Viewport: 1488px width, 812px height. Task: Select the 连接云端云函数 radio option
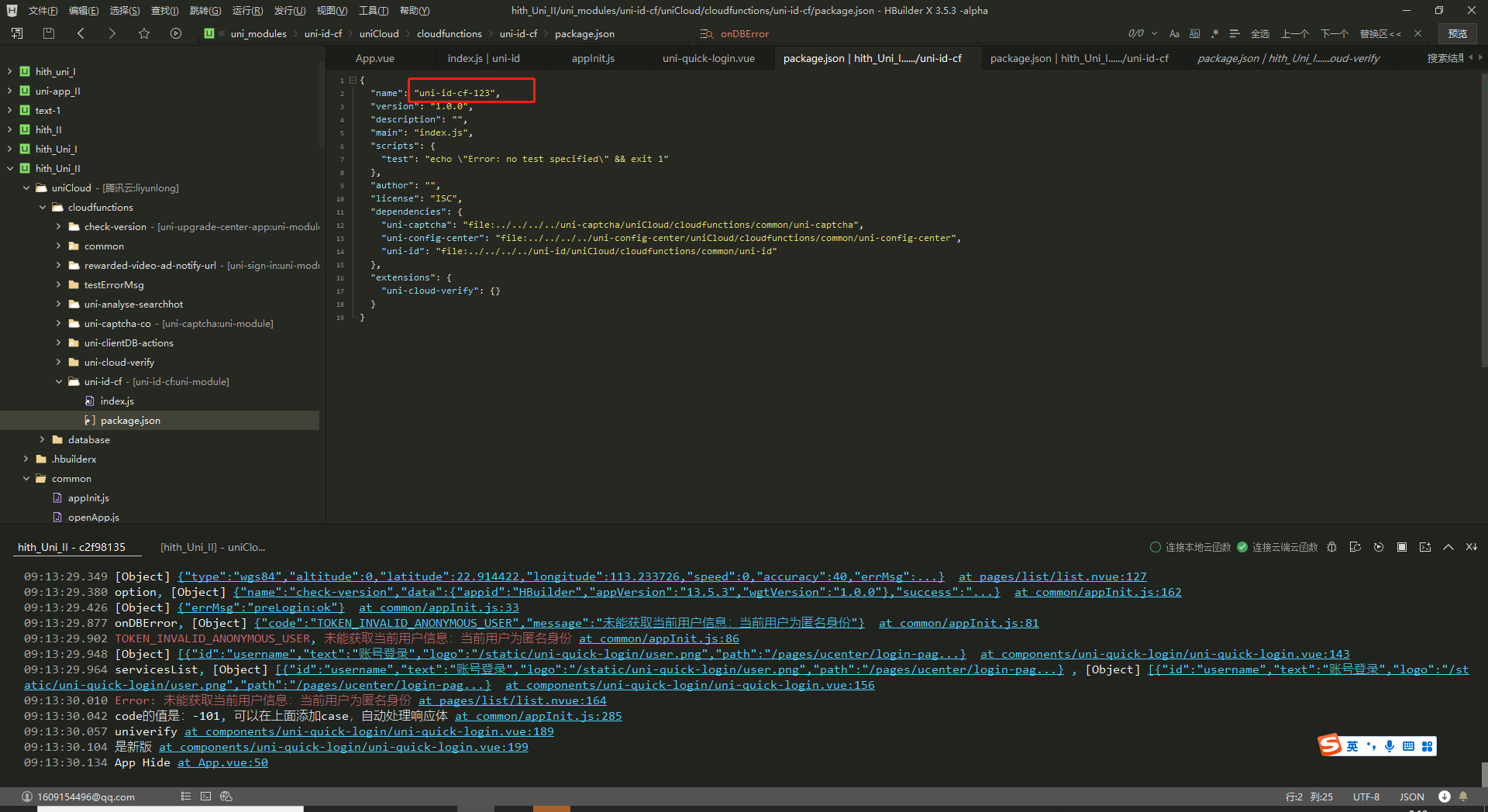tap(1242, 547)
